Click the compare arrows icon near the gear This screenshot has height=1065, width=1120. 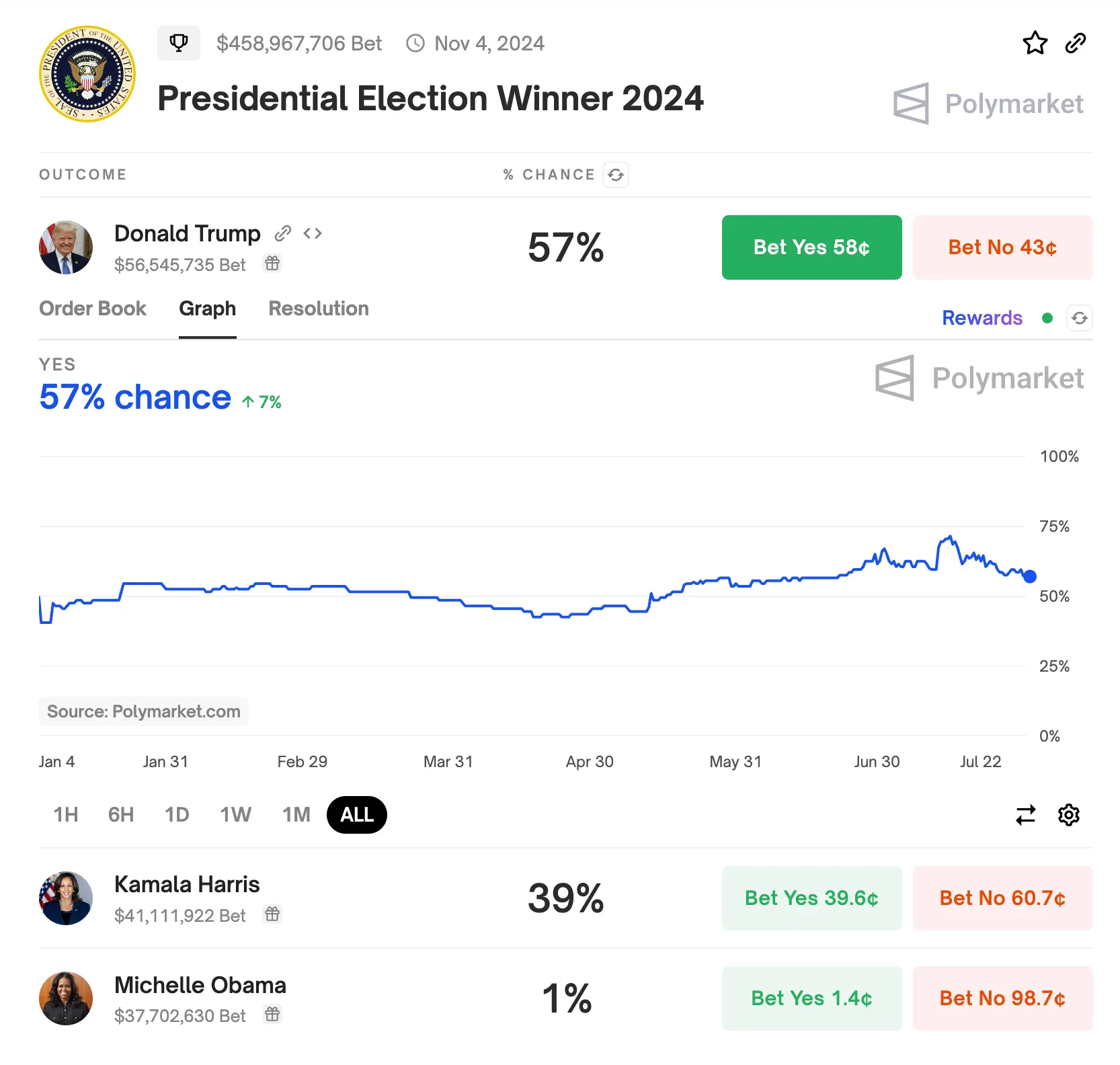click(x=1025, y=814)
